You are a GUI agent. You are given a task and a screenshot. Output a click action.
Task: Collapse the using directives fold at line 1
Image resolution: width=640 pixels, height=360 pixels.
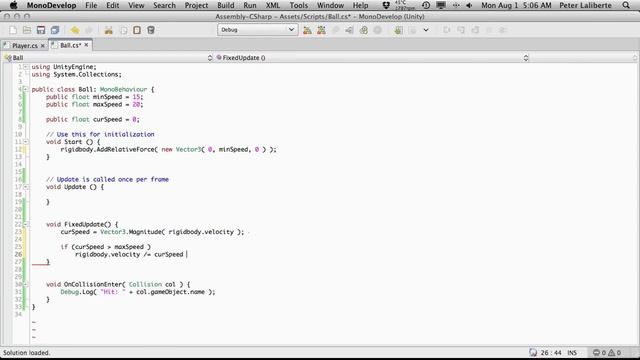coord(26,67)
